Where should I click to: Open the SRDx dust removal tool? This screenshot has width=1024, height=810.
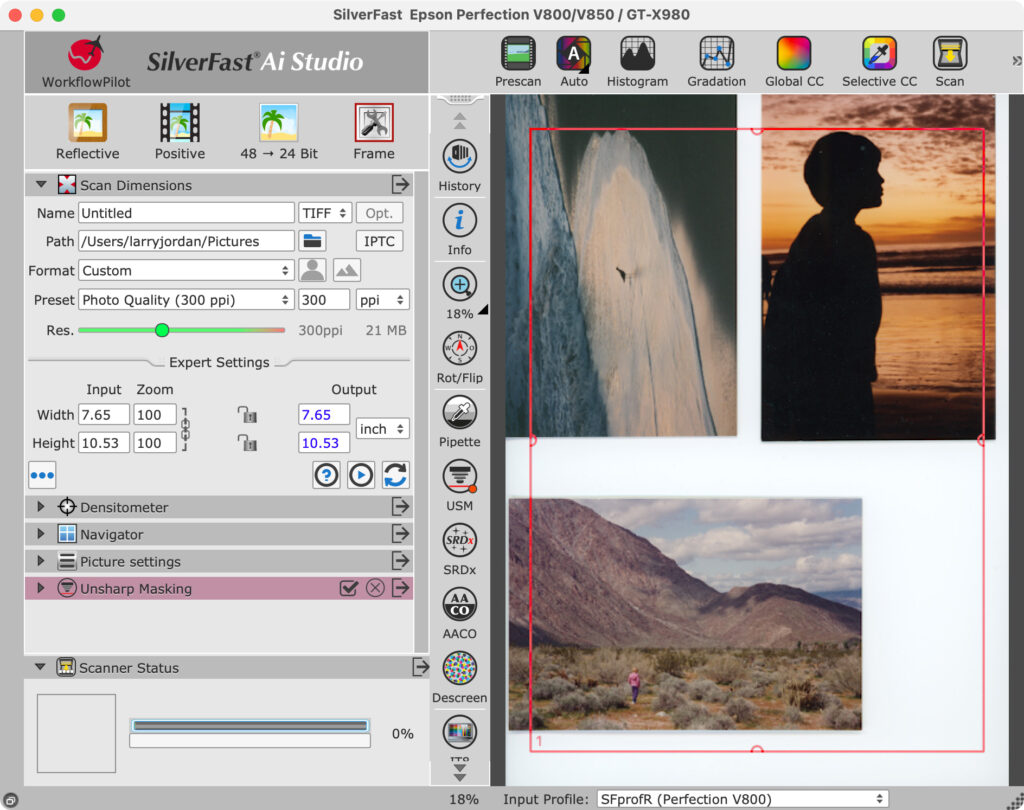pos(459,541)
